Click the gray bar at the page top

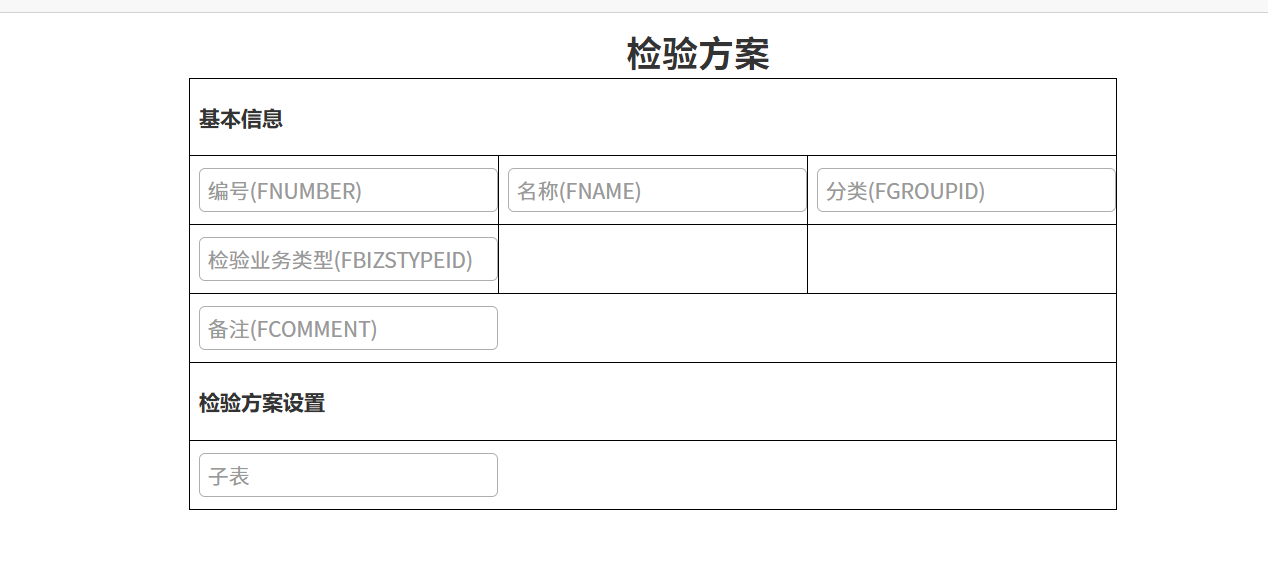[x=634, y=6]
